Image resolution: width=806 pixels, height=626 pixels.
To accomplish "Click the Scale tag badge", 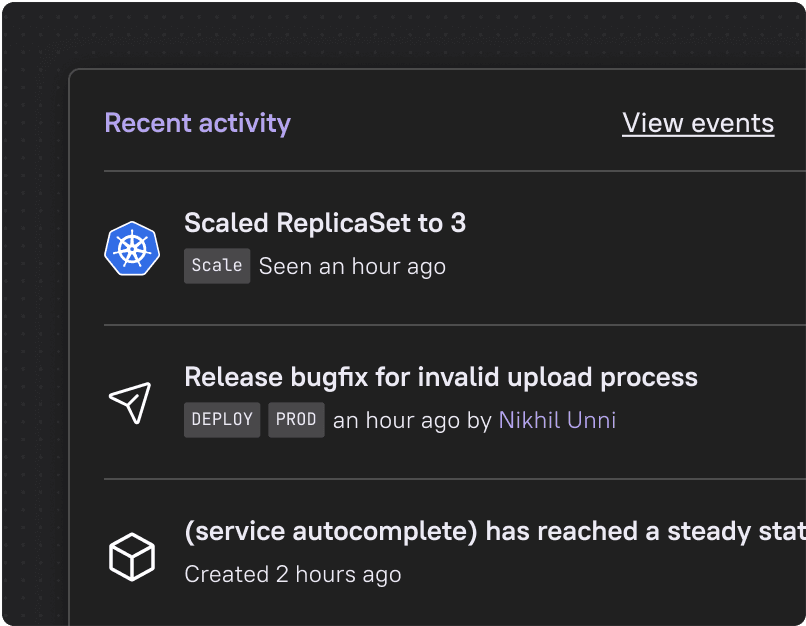I will coord(217,266).
